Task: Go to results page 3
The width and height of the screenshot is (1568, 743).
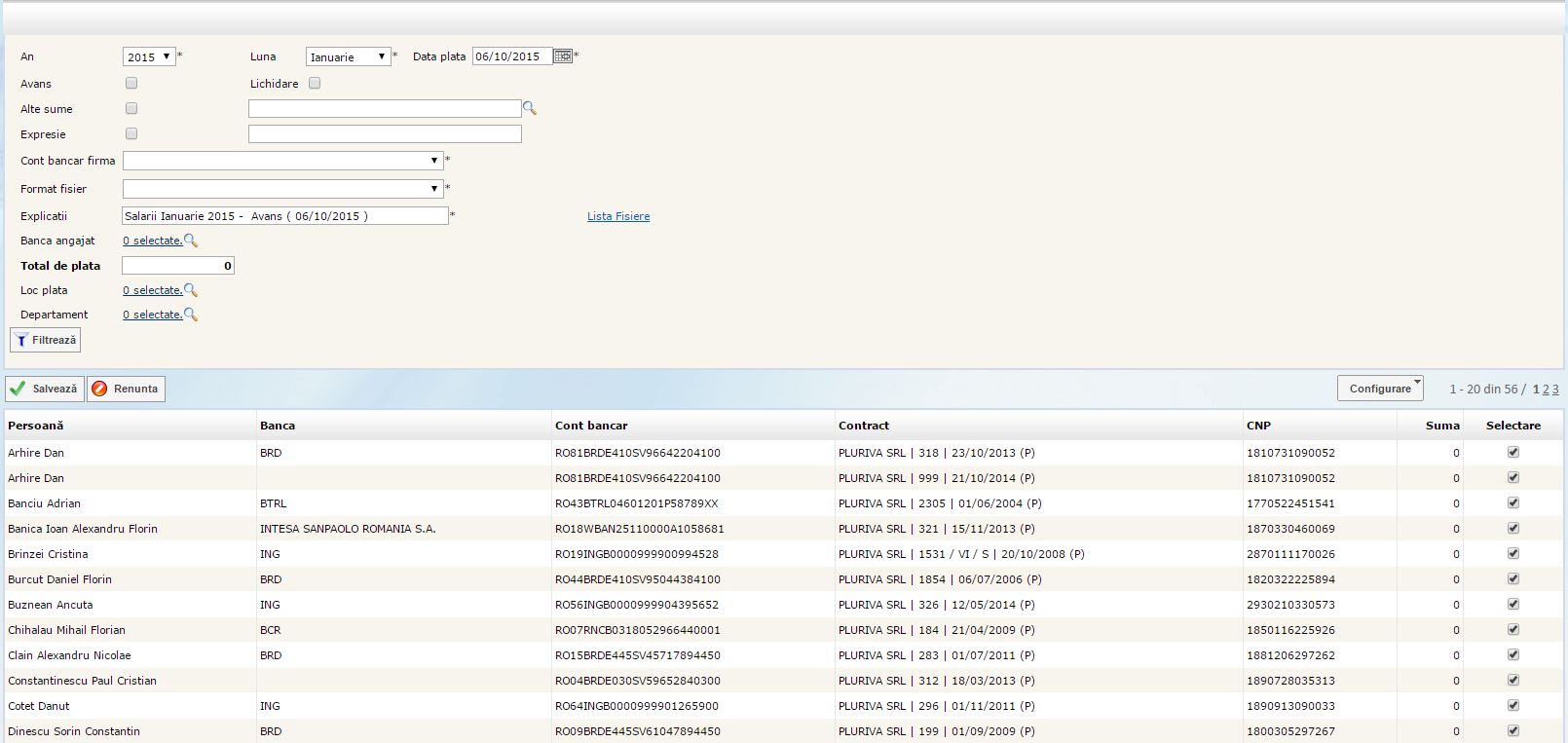Action: coord(1555,390)
